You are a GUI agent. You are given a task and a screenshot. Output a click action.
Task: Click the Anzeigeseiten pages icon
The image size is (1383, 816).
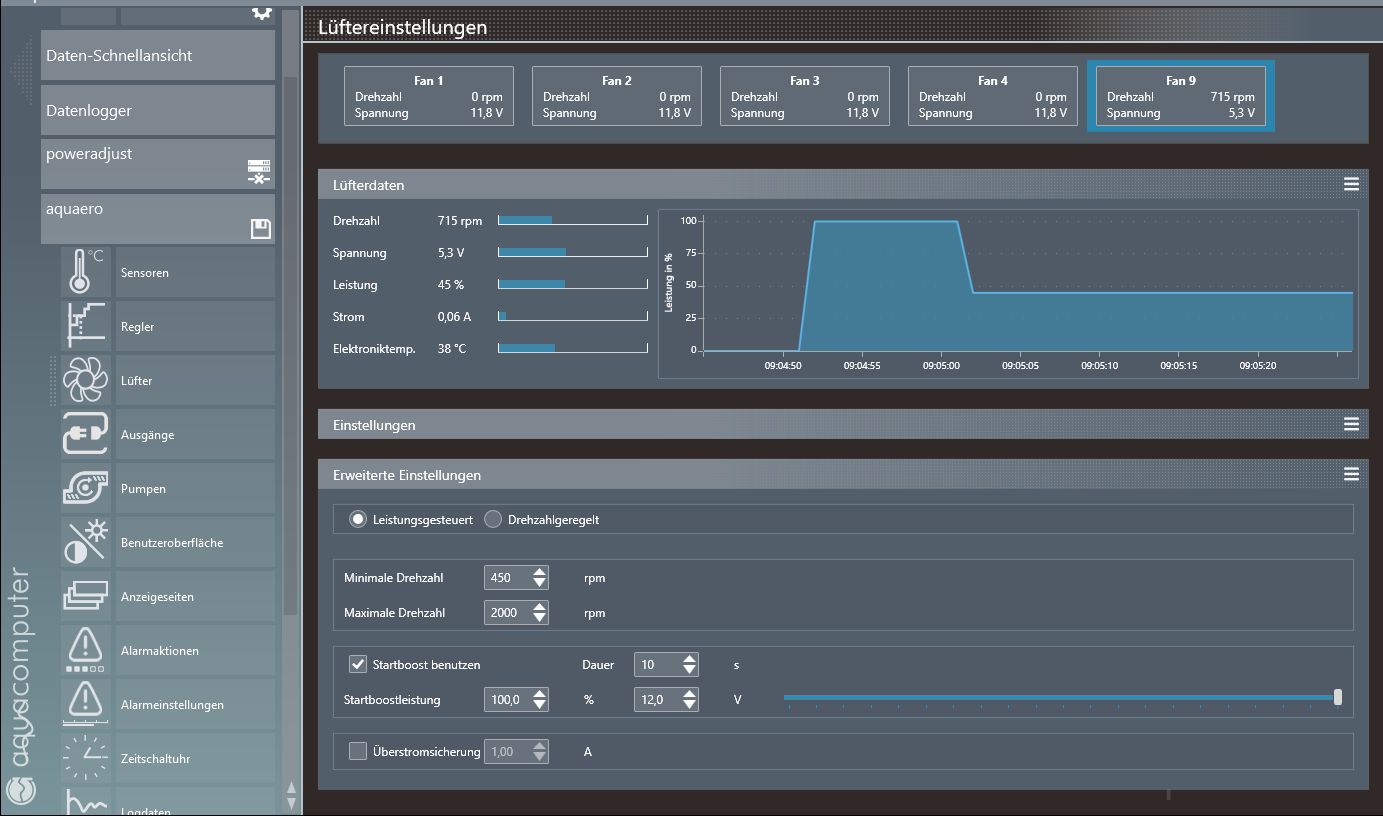pos(86,596)
